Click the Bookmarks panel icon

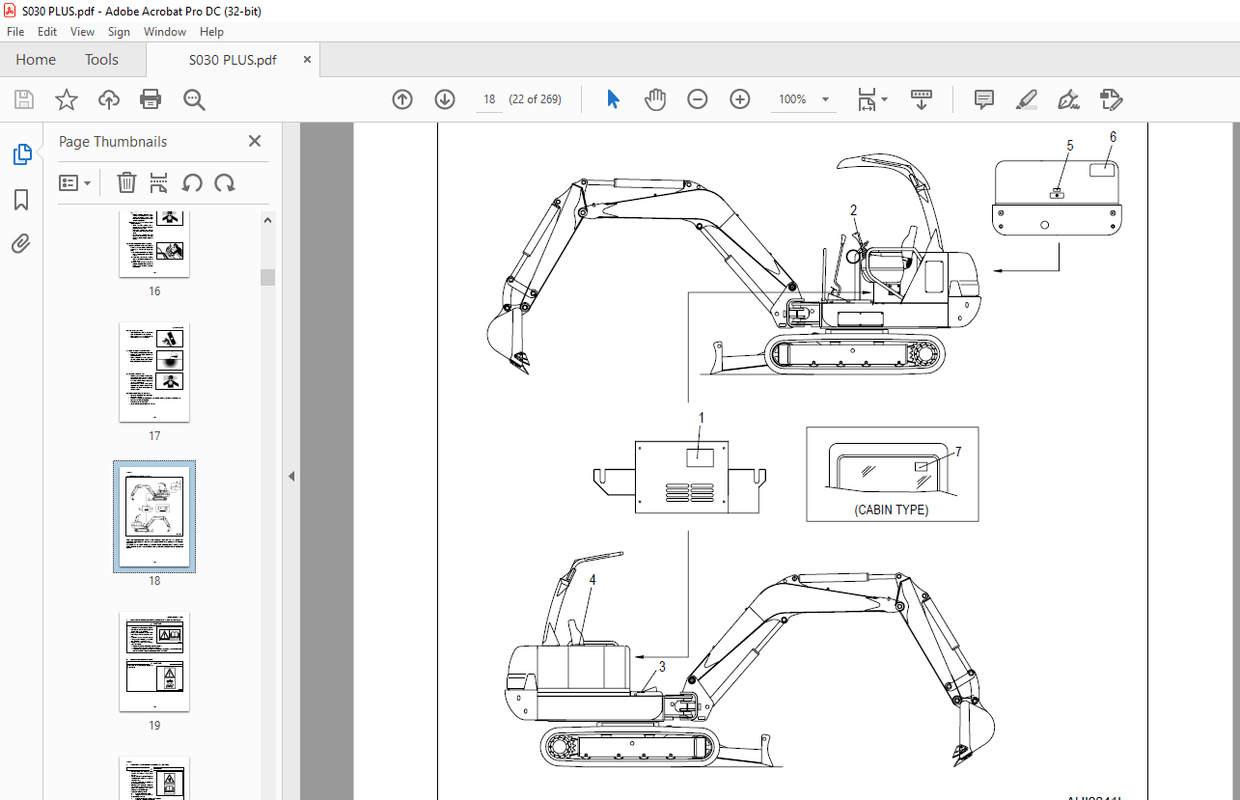pos(22,199)
